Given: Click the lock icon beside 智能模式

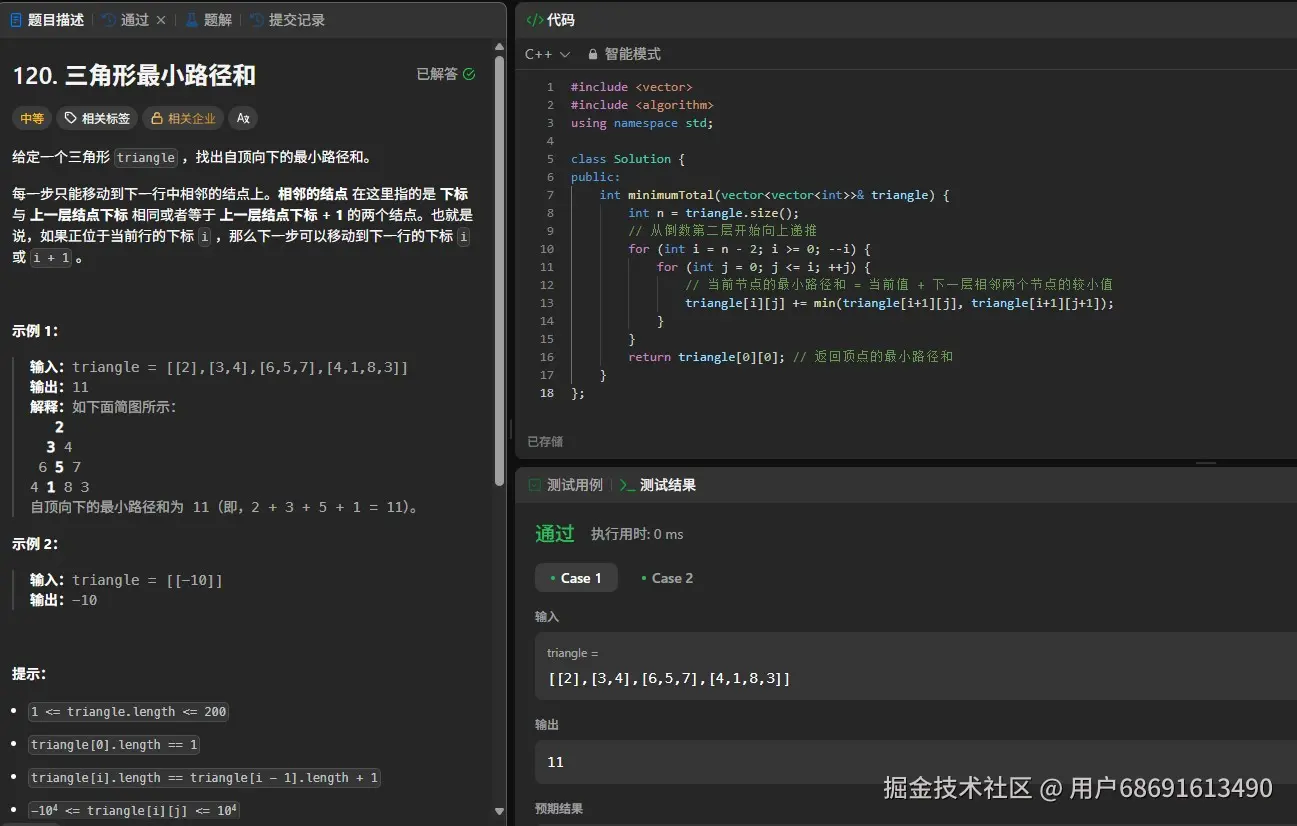Looking at the screenshot, I should 595,54.
